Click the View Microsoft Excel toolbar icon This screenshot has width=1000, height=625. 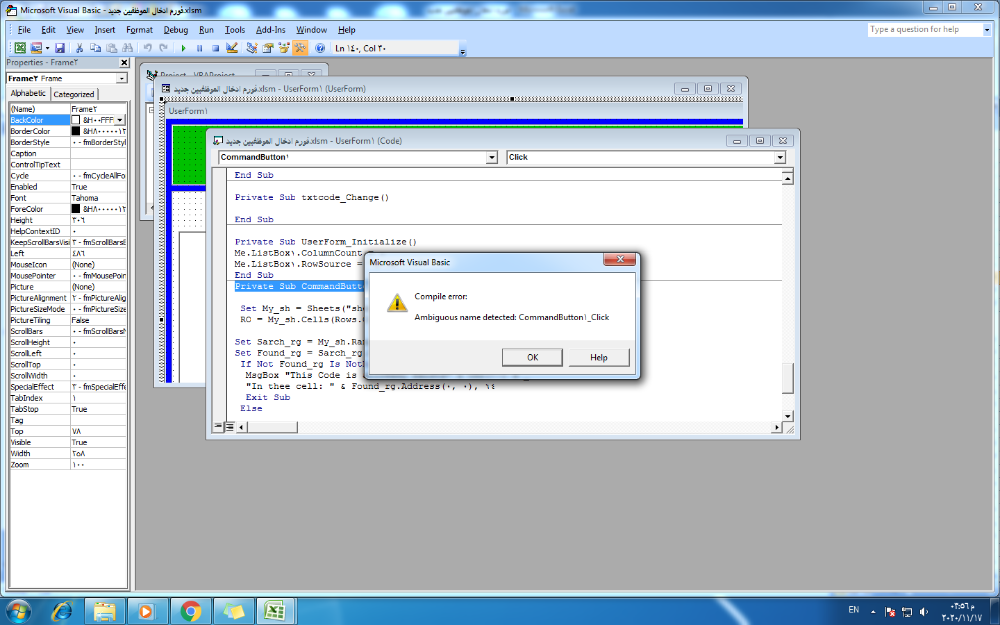coord(20,48)
